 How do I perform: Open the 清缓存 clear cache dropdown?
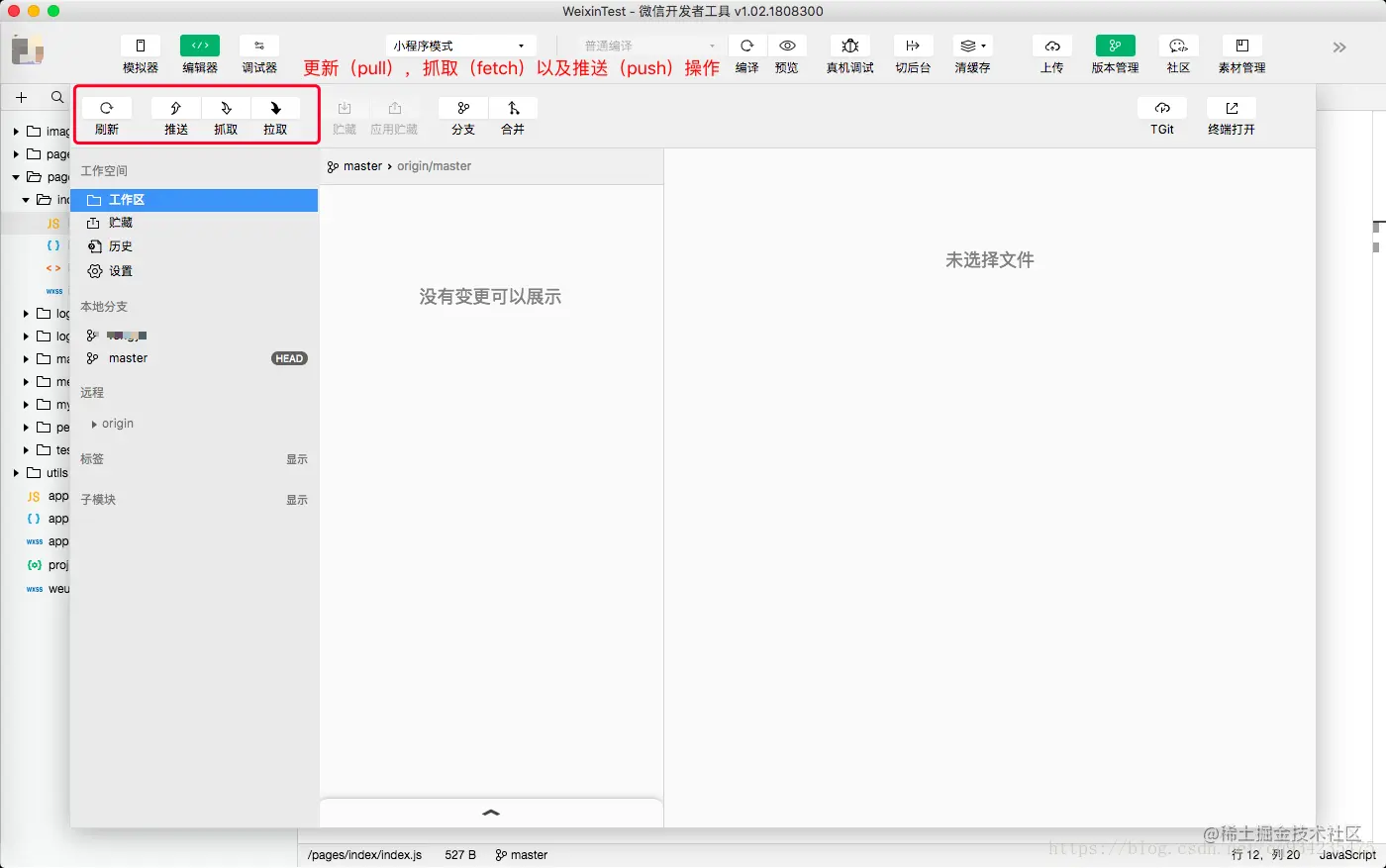(972, 47)
